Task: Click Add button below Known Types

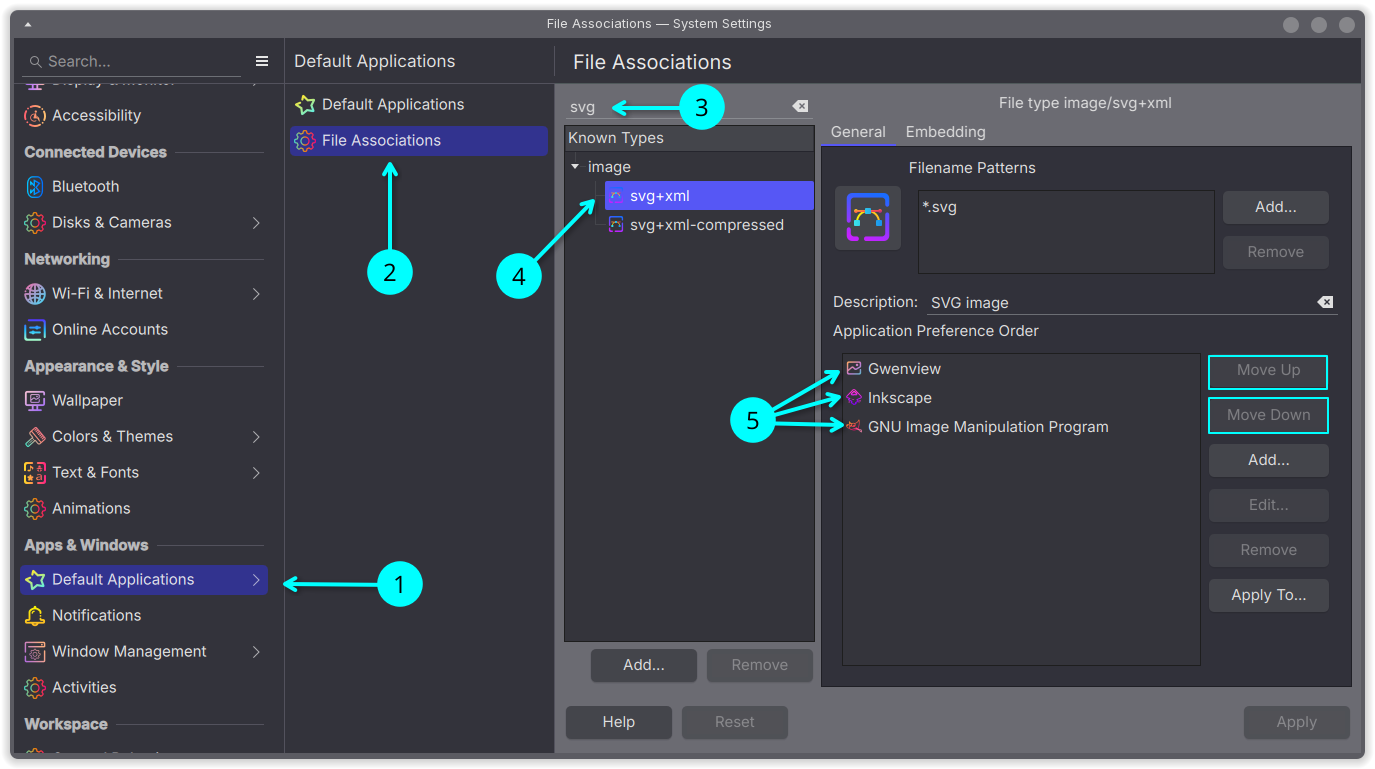Action: click(x=644, y=665)
